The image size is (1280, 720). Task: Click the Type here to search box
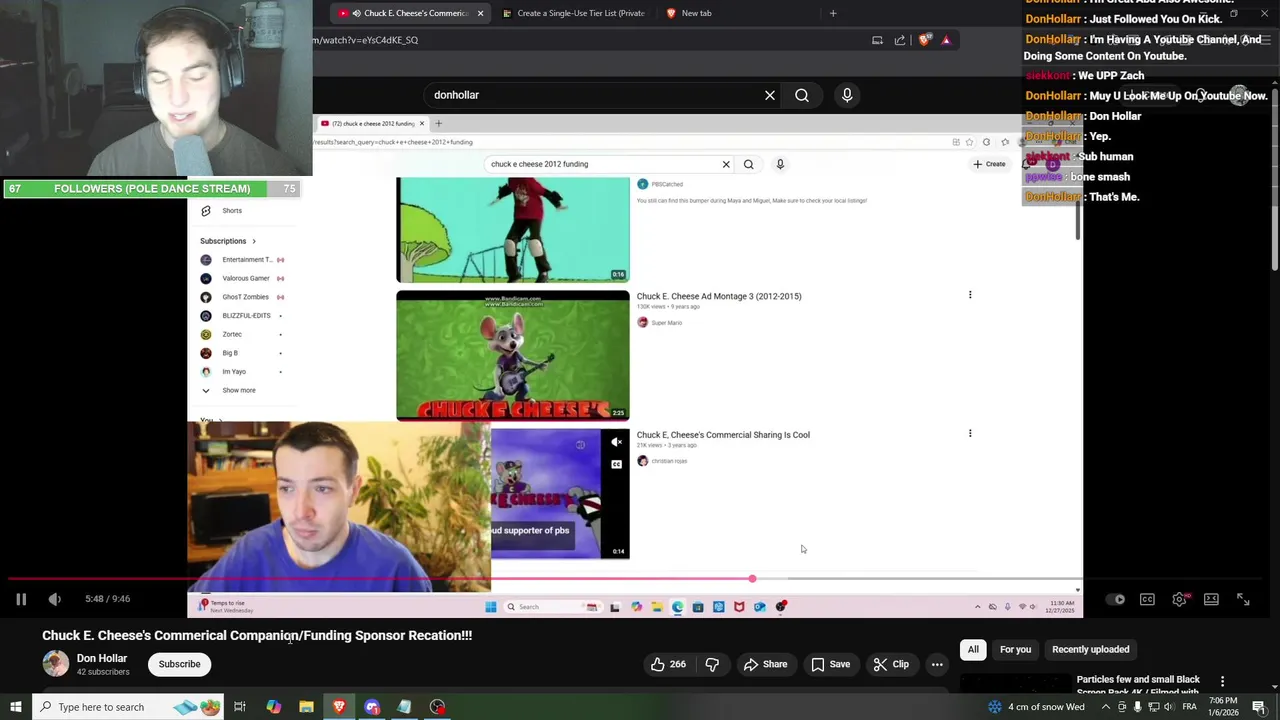(x=130, y=707)
